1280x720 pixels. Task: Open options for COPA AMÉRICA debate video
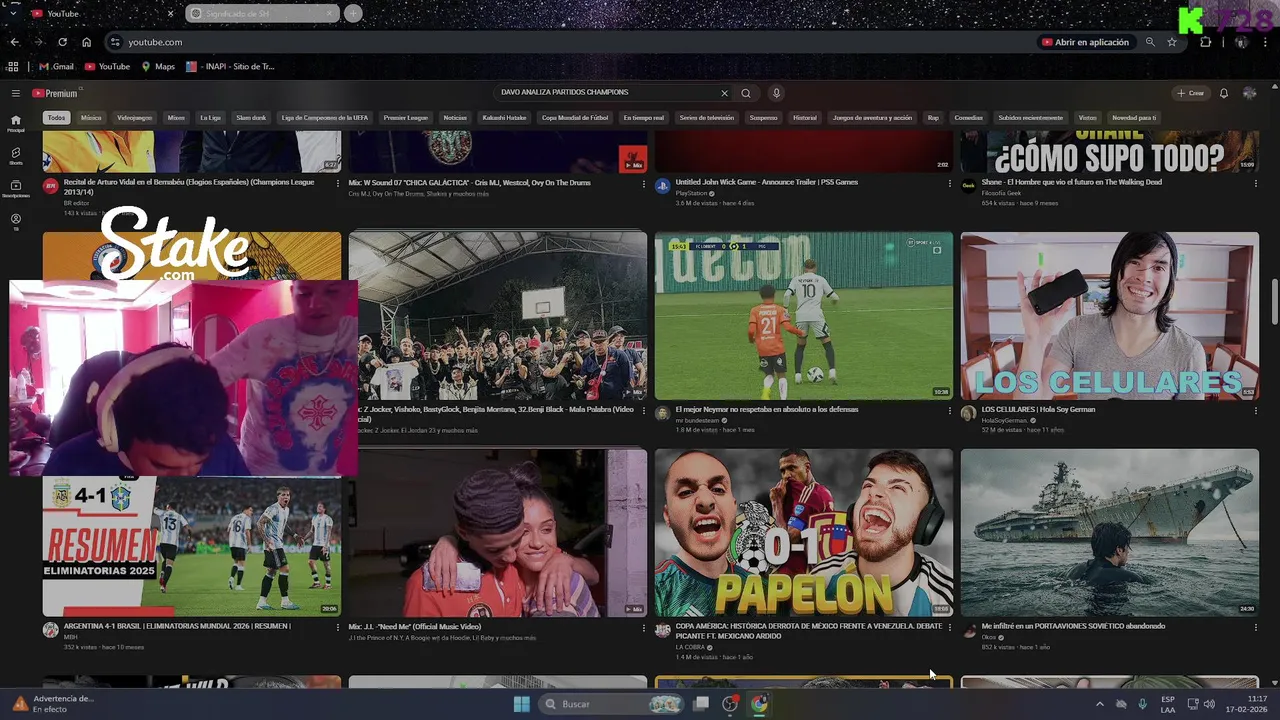[x=949, y=628]
